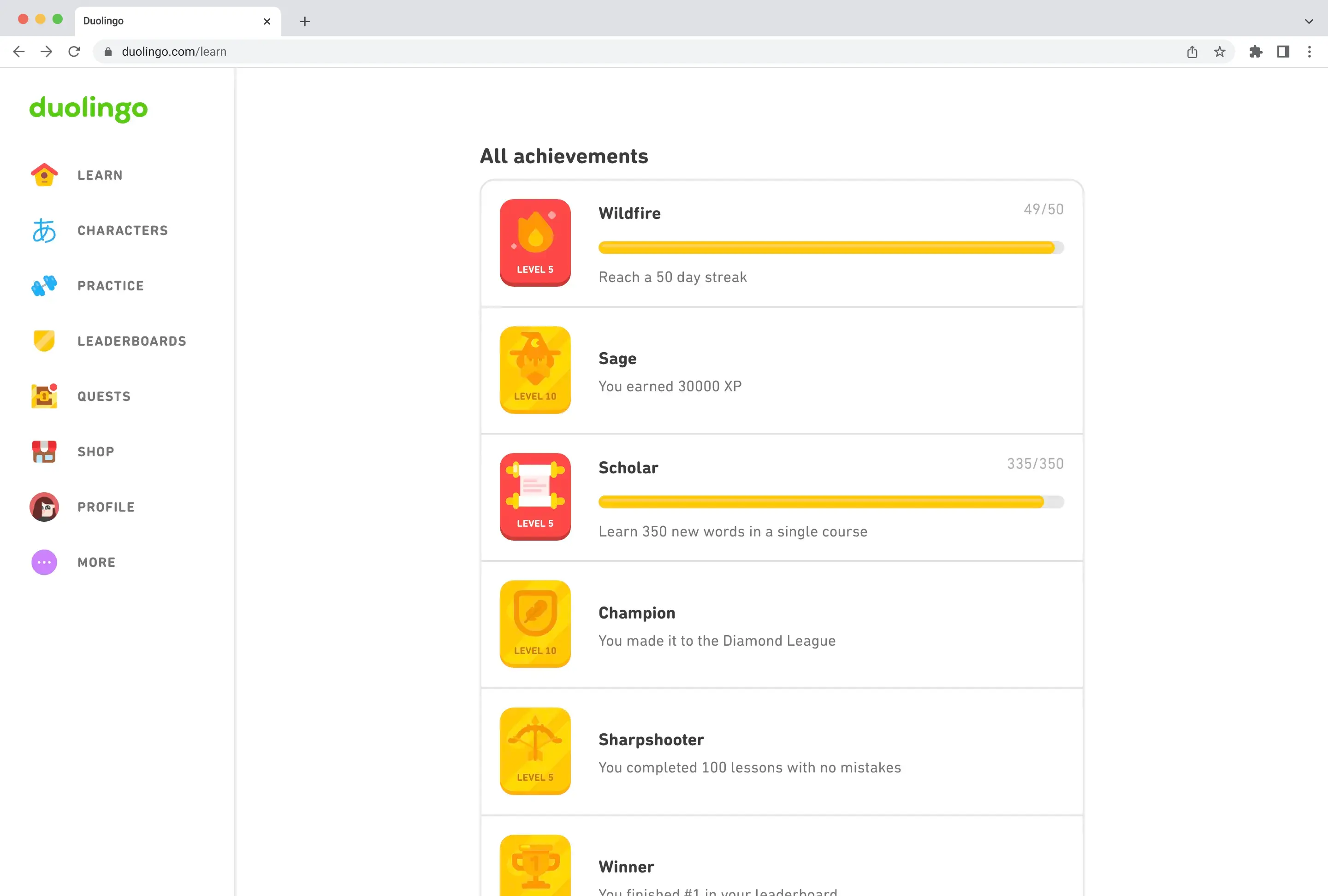
Task: Click the Profile avatar icon
Action: tap(44, 507)
